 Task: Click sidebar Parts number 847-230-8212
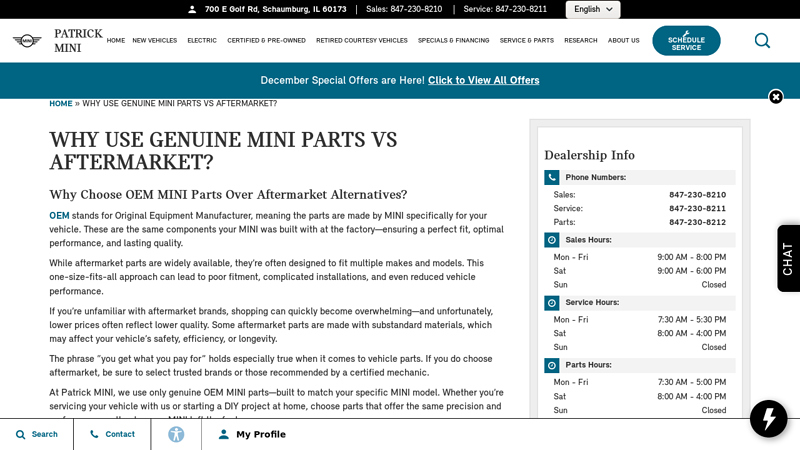(697, 222)
